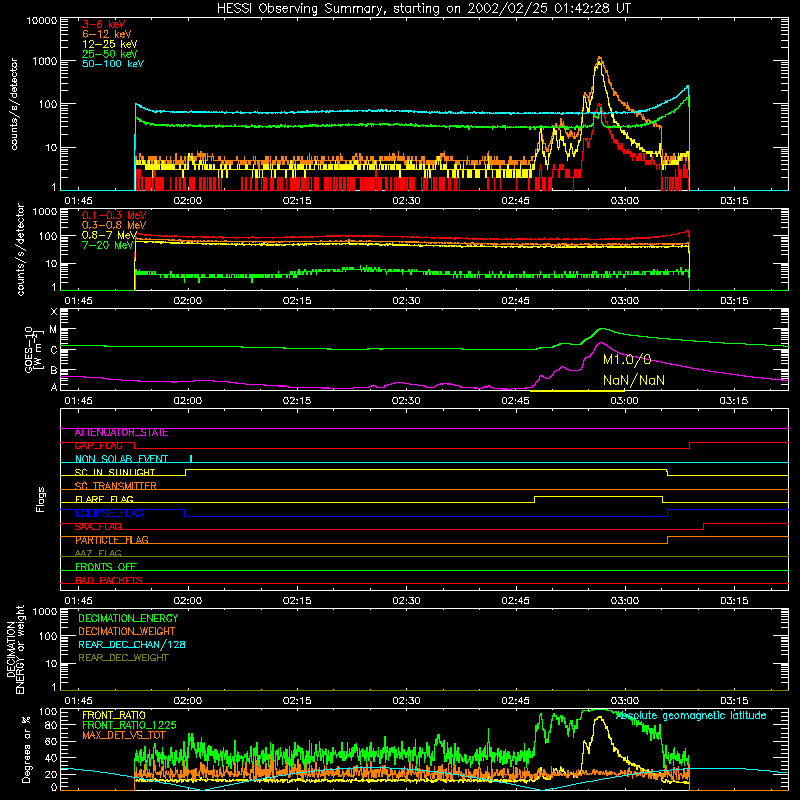Screen dimensions: 800x800
Task: Click the 'Flags' y-axis title
Action: point(41,499)
